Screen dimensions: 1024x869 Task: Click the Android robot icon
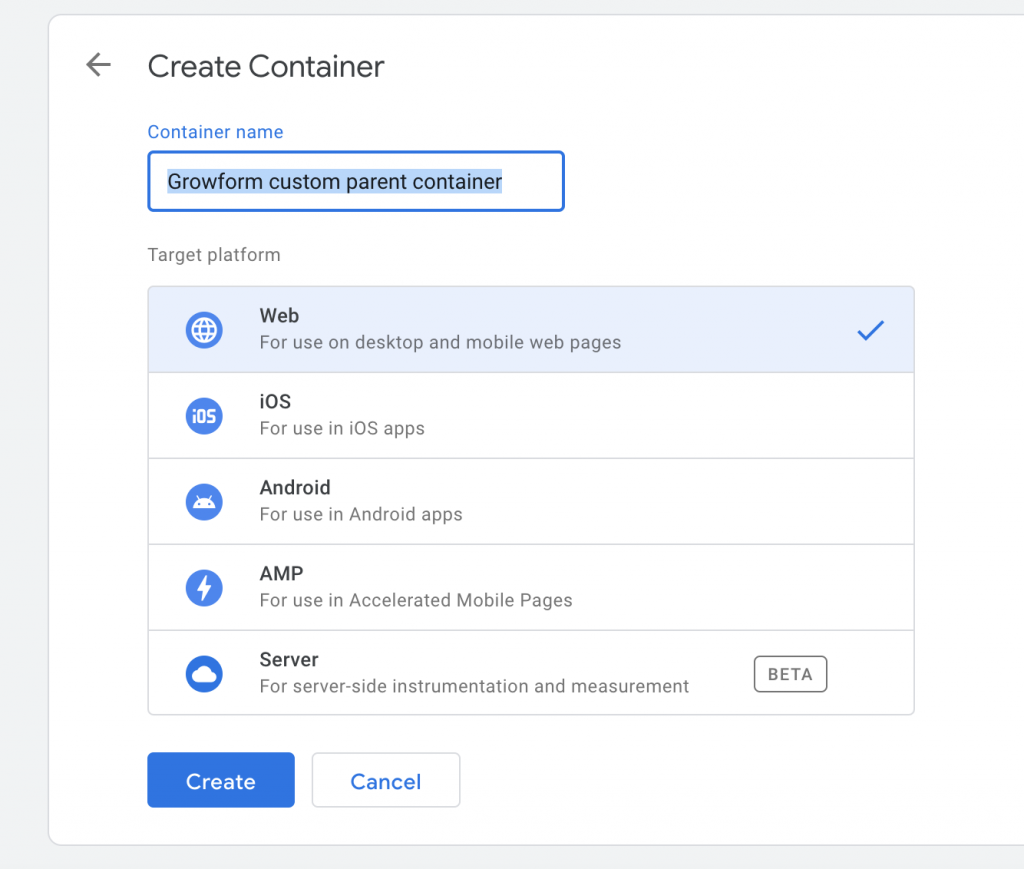tap(204, 502)
